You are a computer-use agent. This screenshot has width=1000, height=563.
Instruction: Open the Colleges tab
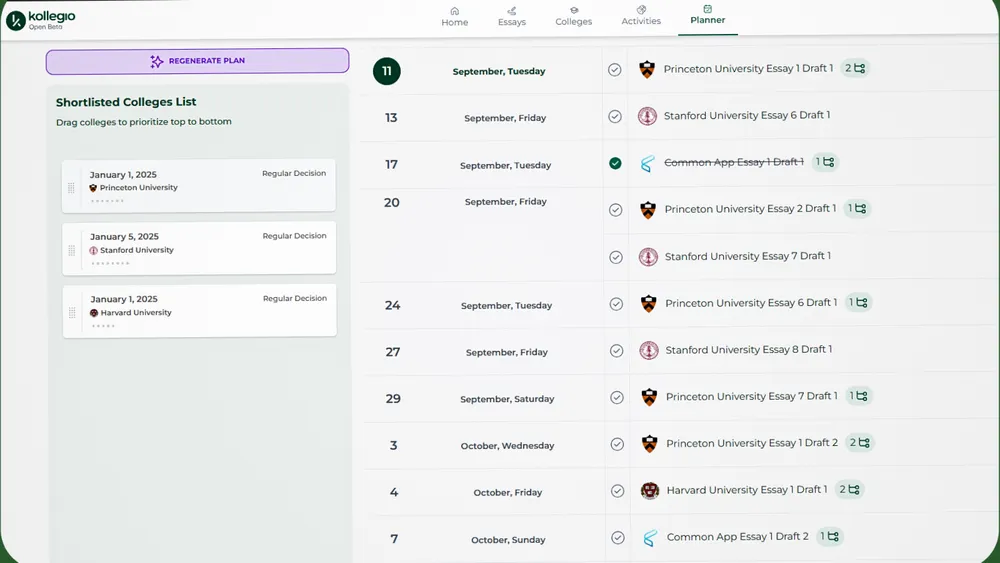(x=573, y=17)
